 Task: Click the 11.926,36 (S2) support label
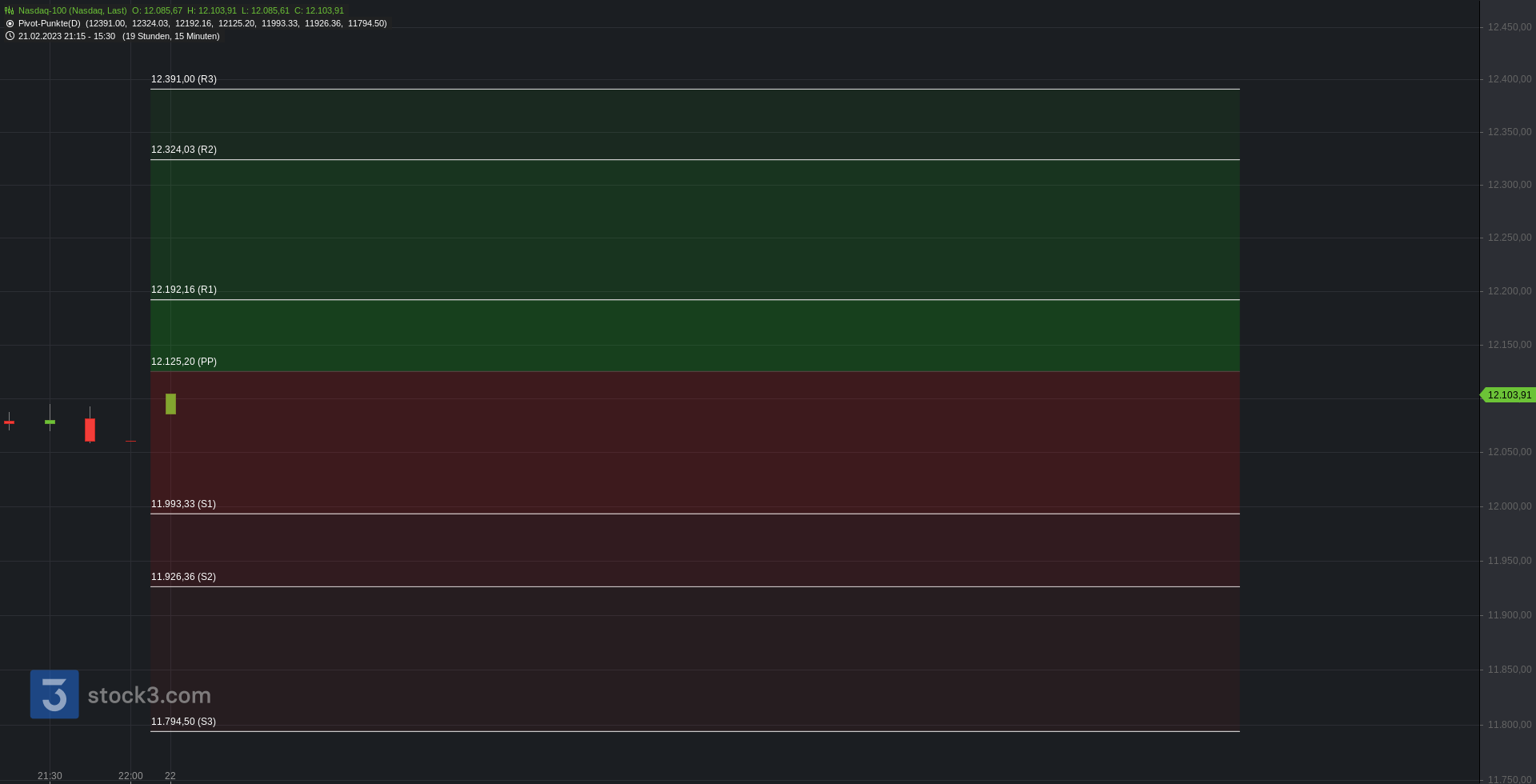click(x=183, y=577)
